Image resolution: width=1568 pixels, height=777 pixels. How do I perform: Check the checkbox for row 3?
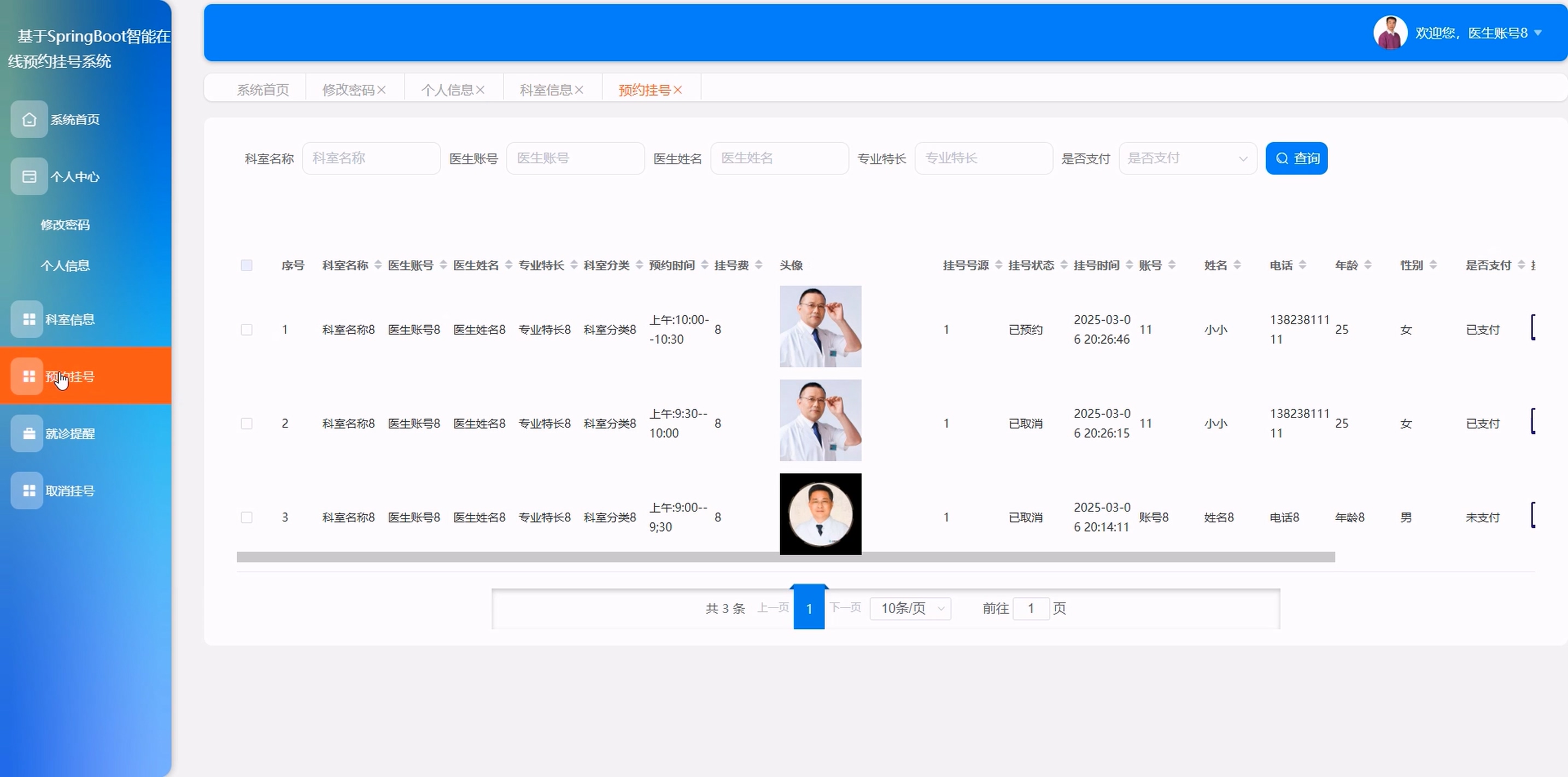(x=247, y=517)
